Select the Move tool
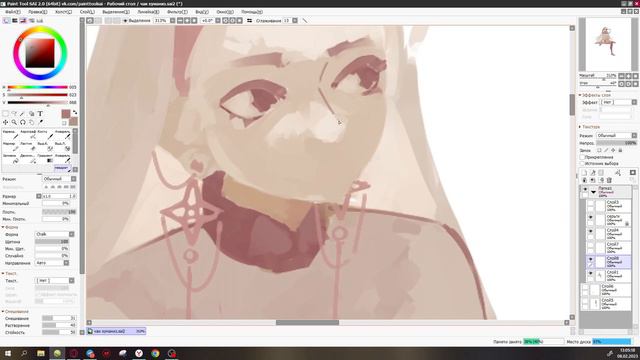640x360 pixels. (x=6, y=122)
